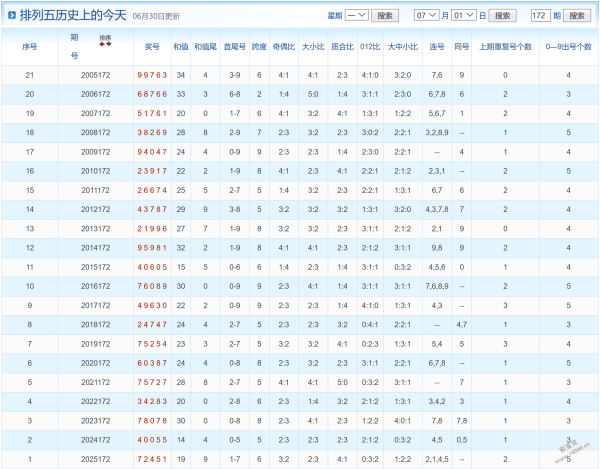Screen dimensions: 600x469
Task: Click the winning number 99763
Action: [x=152, y=75]
